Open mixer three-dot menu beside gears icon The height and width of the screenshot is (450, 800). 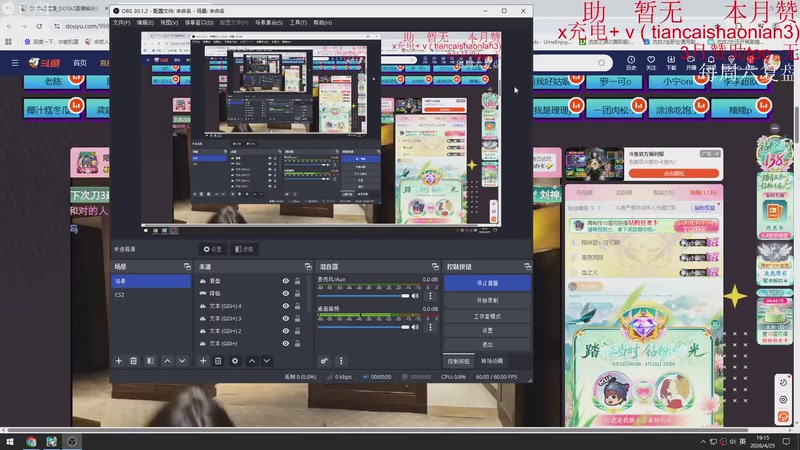click(x=341, y=361)
